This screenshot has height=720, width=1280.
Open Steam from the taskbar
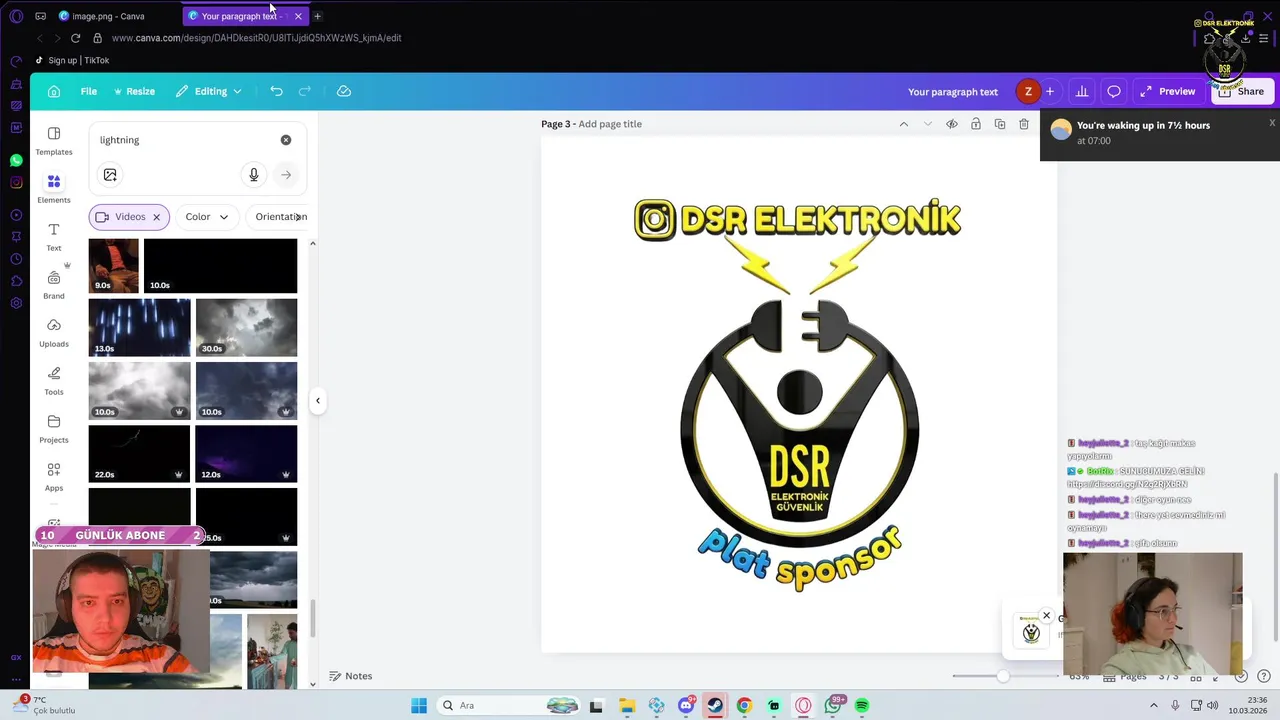(715, 706)
